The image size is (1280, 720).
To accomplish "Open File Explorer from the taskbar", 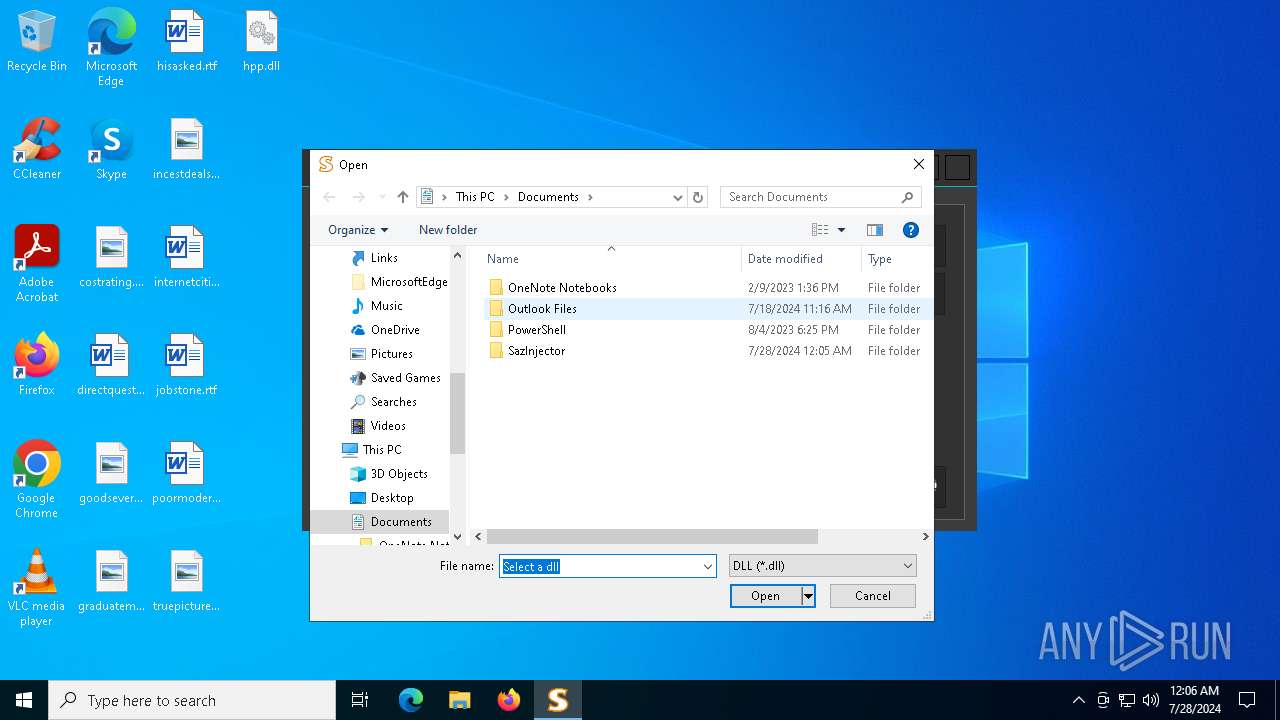I will 459,700.
